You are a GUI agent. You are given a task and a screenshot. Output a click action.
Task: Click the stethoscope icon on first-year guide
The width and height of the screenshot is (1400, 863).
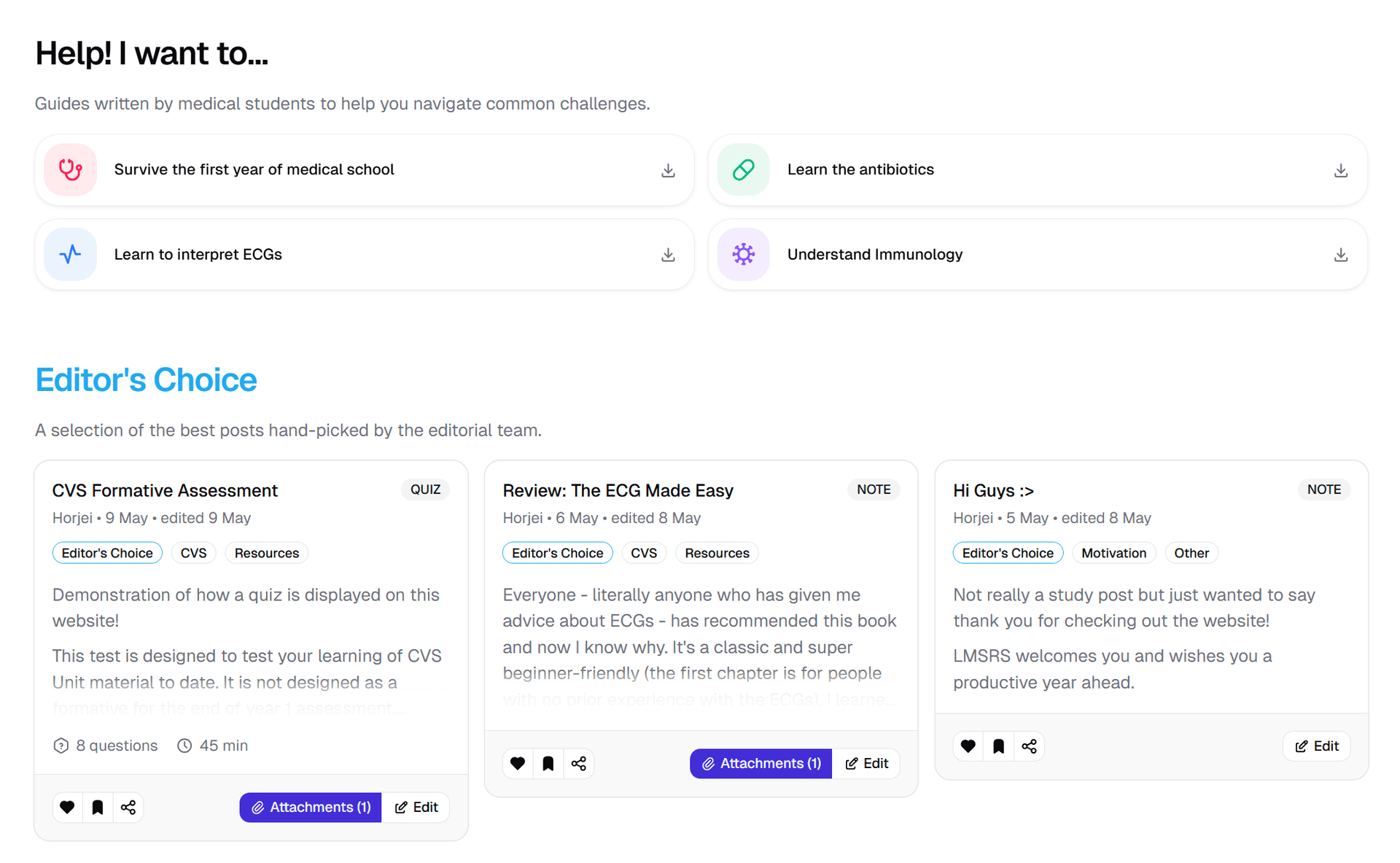tap(71, 170)
